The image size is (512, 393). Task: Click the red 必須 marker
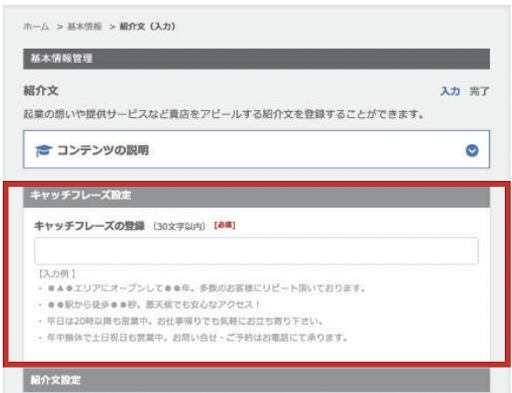click(225, 225)
